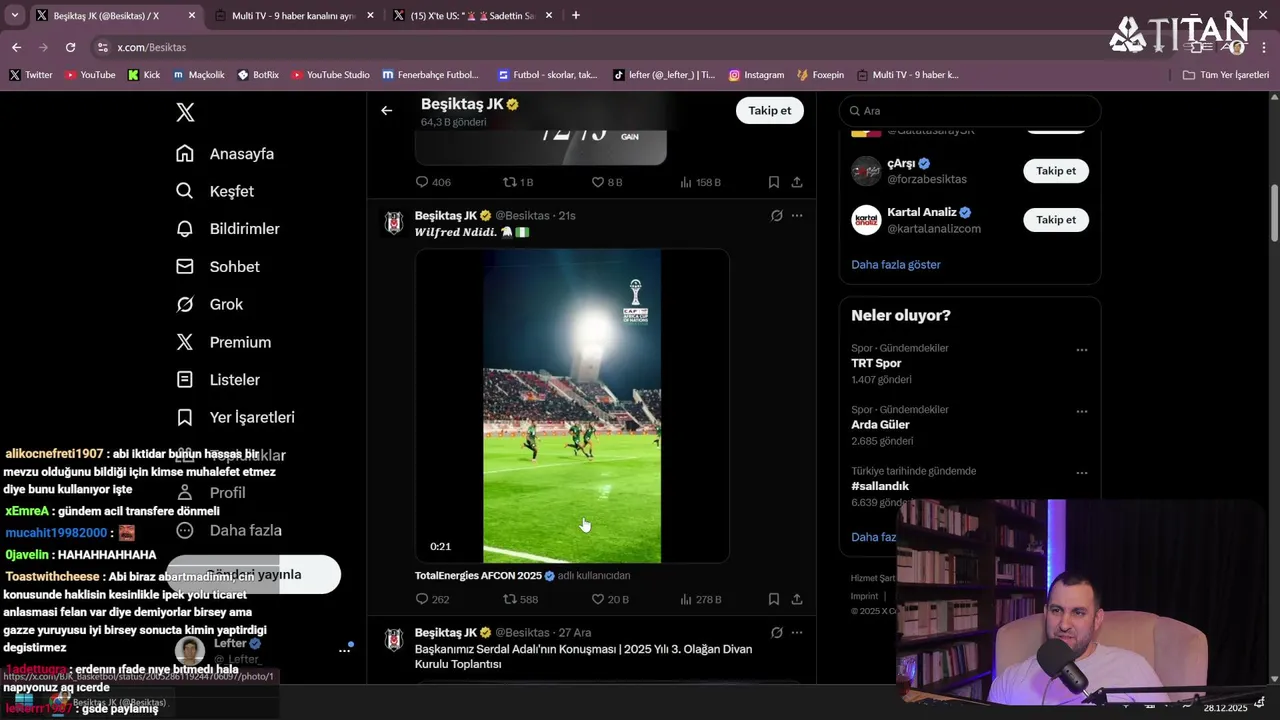Open Grok action on Serdal Adalı post

[x=776, y=632]
